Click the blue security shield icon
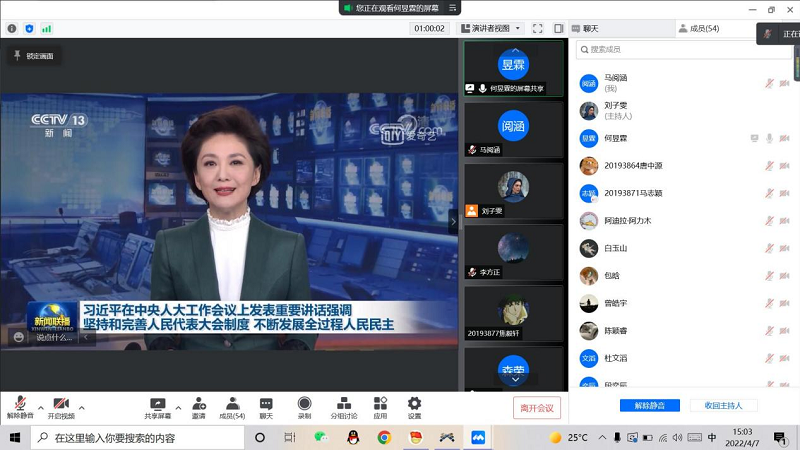This screenshot has height=450, width=800. tap(29, 29)
